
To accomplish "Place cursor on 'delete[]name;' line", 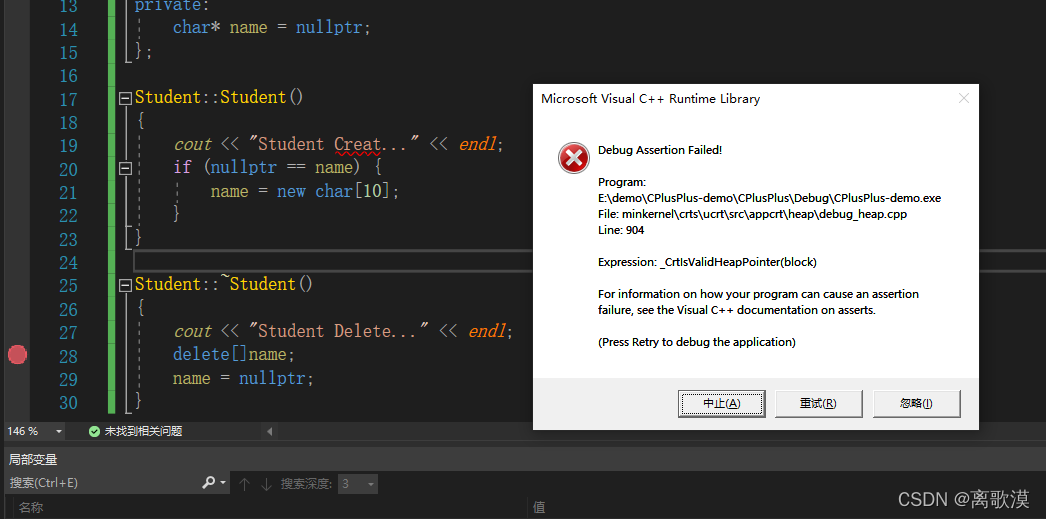I will [233, 354].
